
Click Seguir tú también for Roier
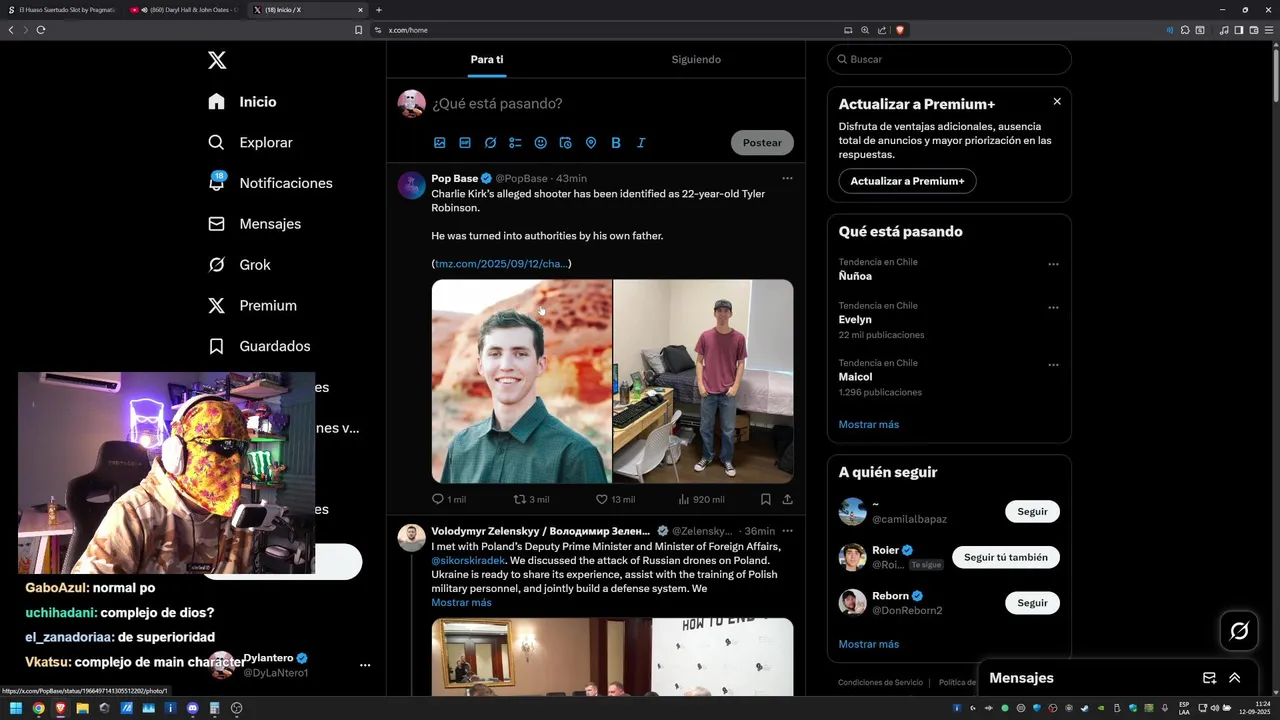[x=1006, y=557]
